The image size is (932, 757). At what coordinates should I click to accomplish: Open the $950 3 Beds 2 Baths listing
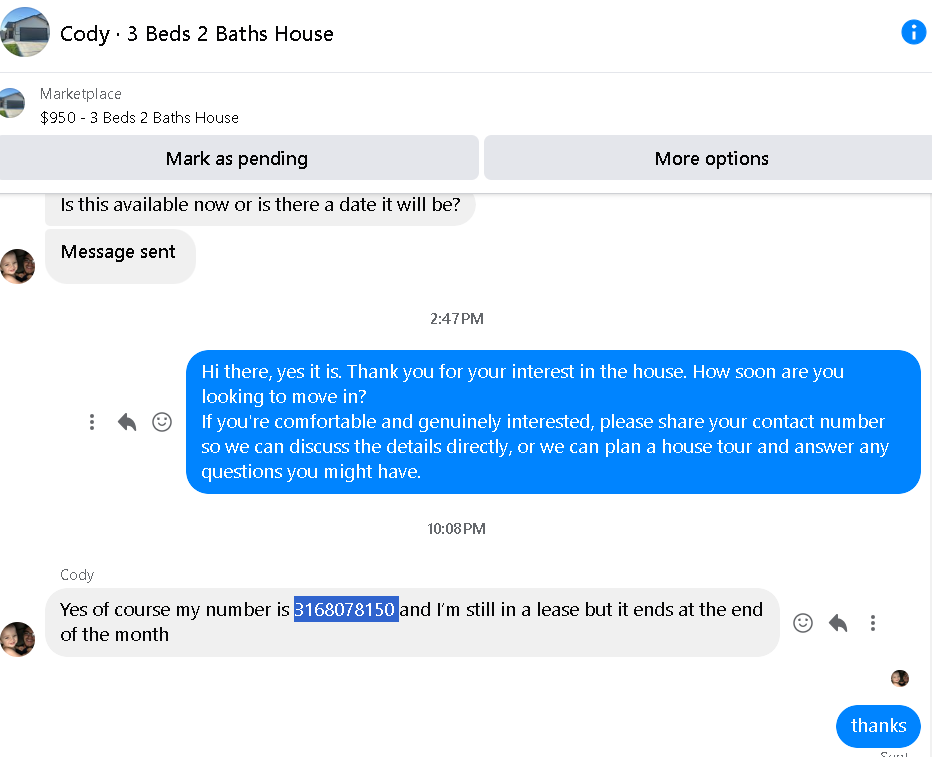[139, 118]
